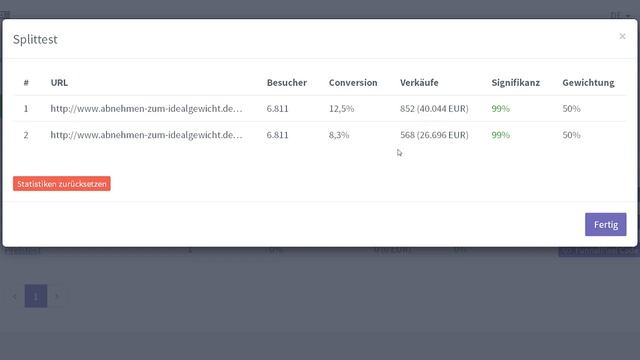This screenshot has width=640, height=360.
Task: Open the URL in row 1
Action: [146, 109]
